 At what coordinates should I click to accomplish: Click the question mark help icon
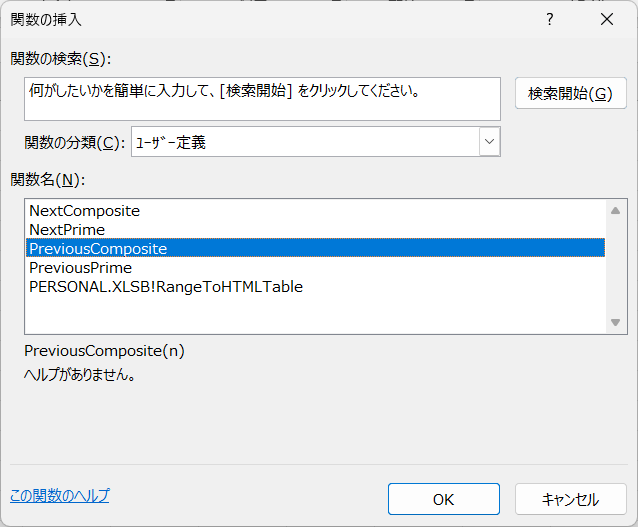550,19
